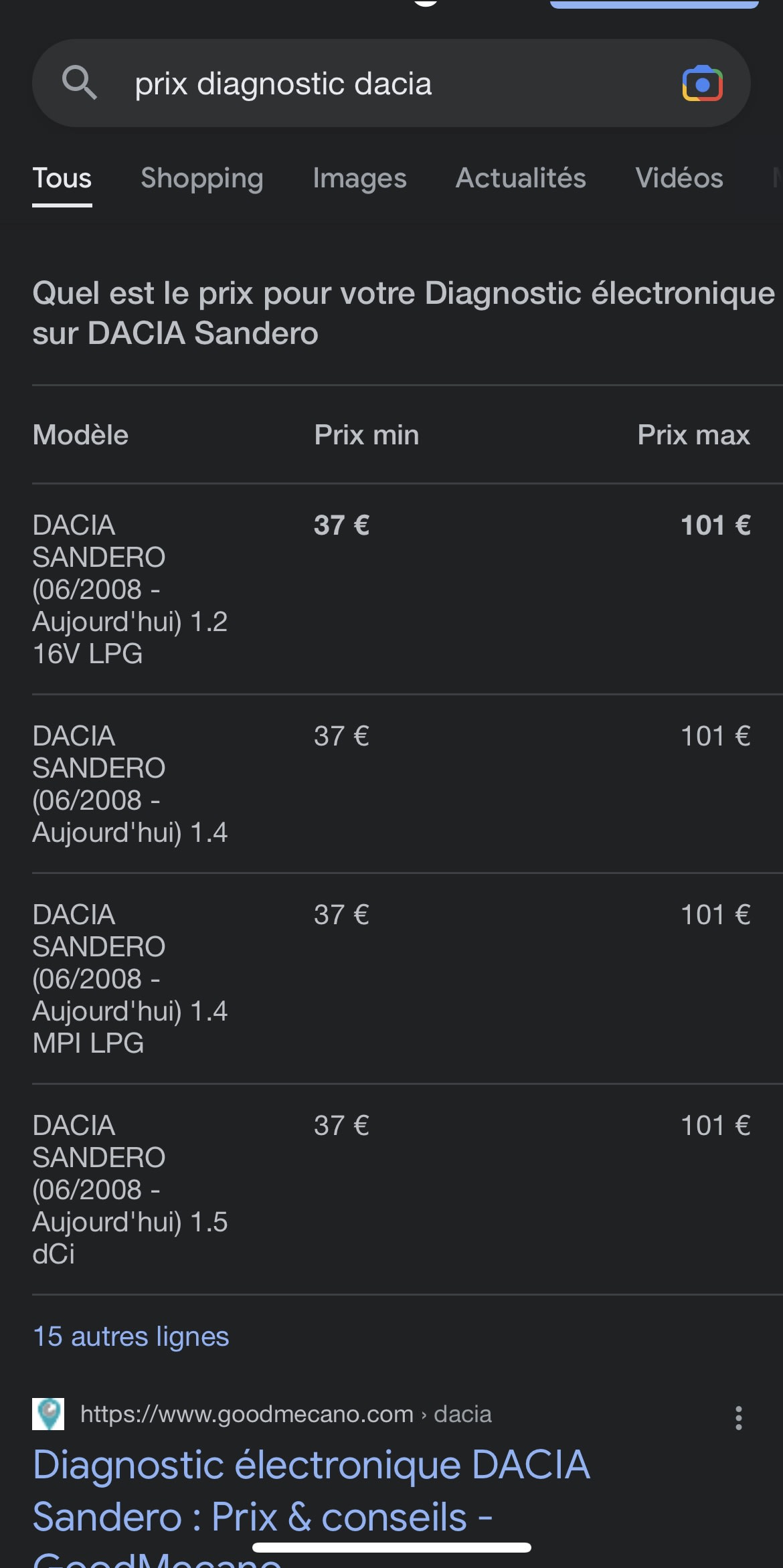Expand the table with 15 autres lignes

pyautogui.click(x=131, y=1336)
